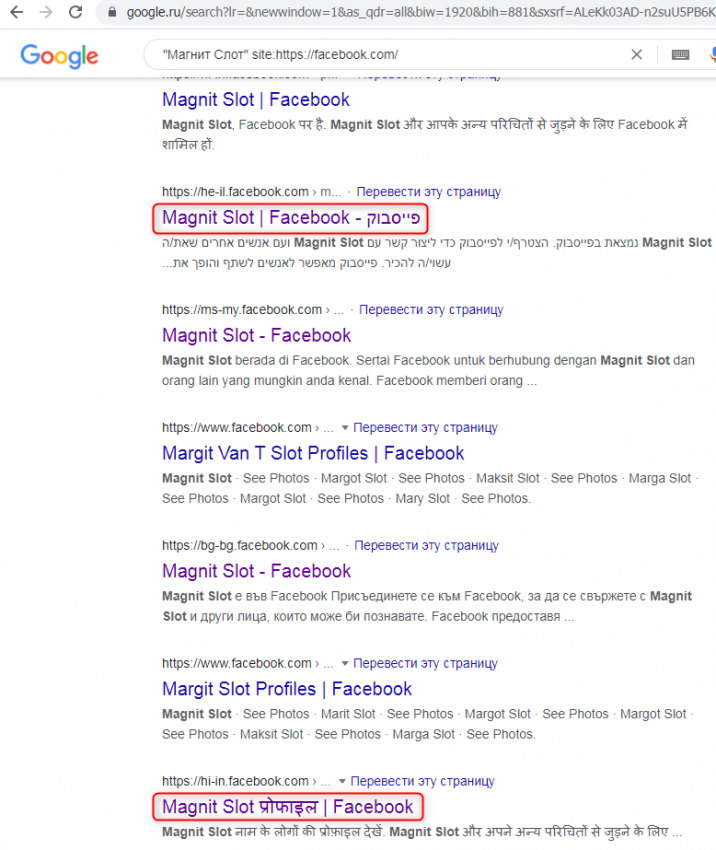The image size is (716, 850).
Task: Click snippet text 'Magnit Slot е във Facebook'
Action: (x=245, y=596)
